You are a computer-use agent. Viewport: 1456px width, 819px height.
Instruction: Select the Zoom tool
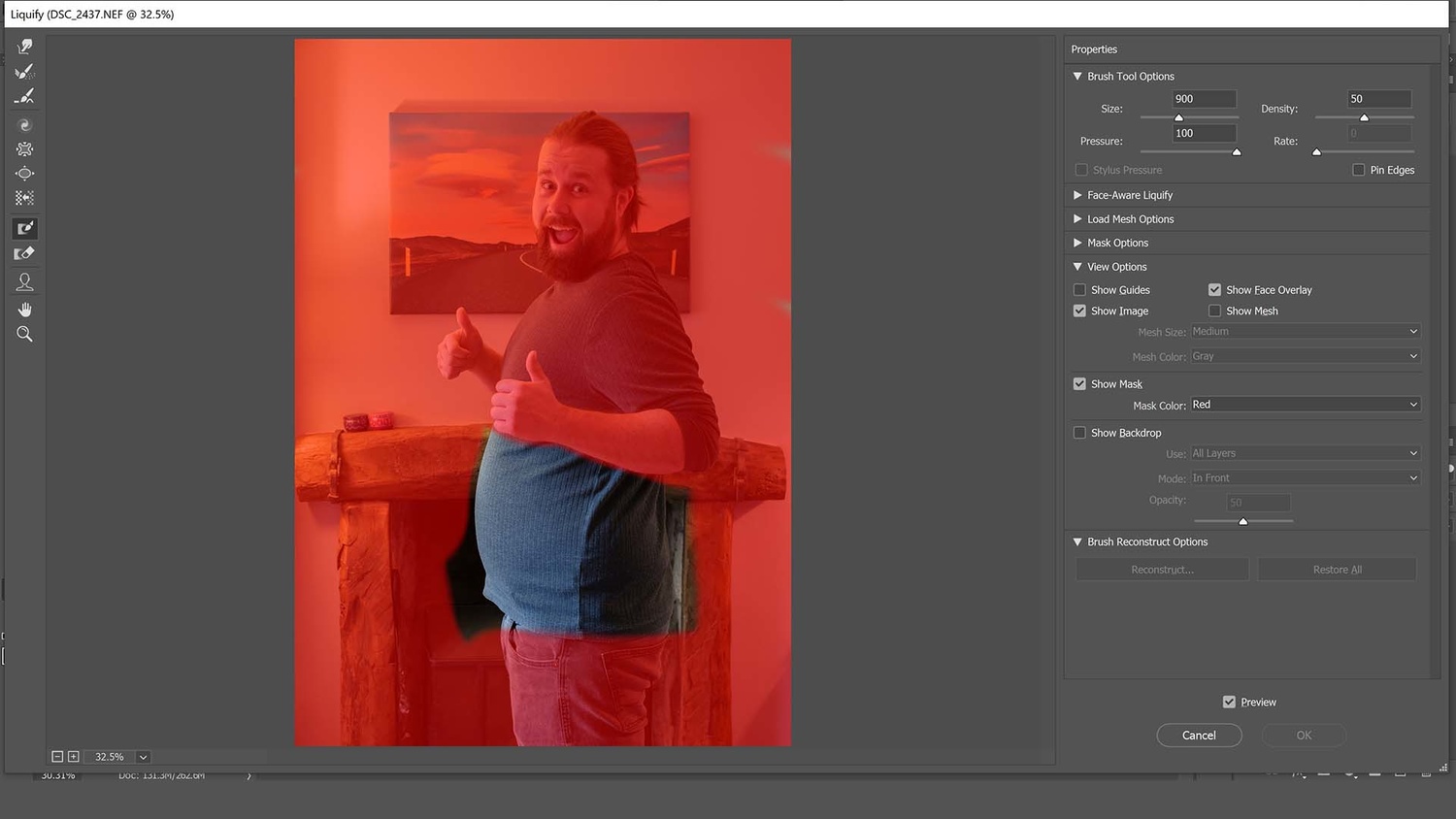[x=24, y=334]
